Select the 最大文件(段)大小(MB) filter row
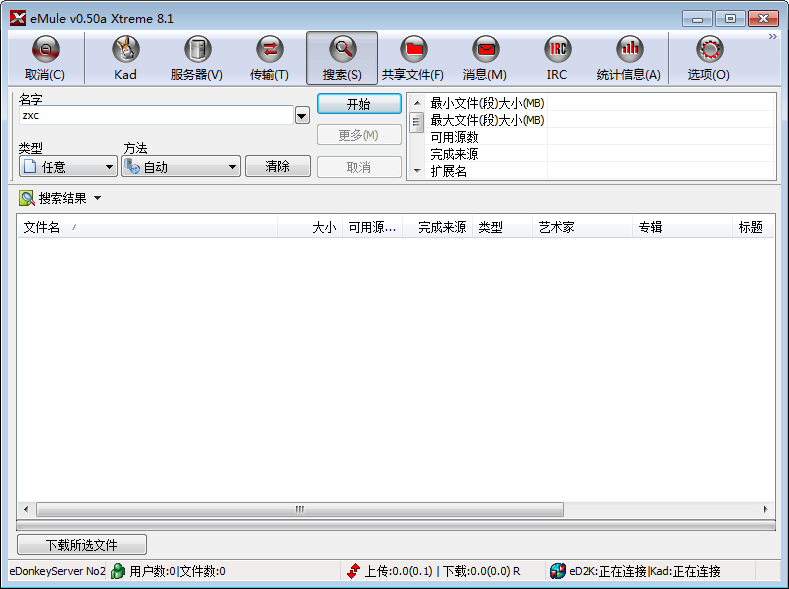Screen dimensions: 789x589 (x=599, y=120)
